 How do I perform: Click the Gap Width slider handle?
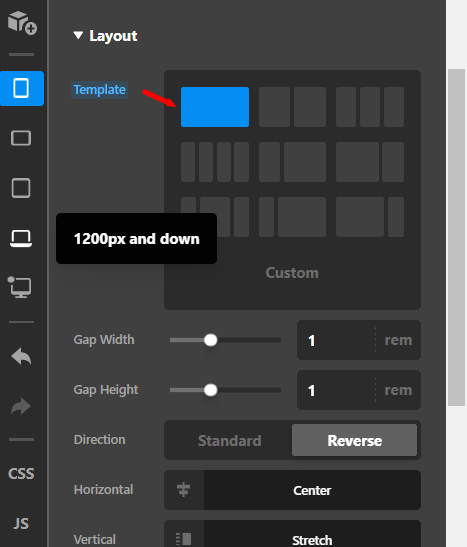(x=210, y=340)
